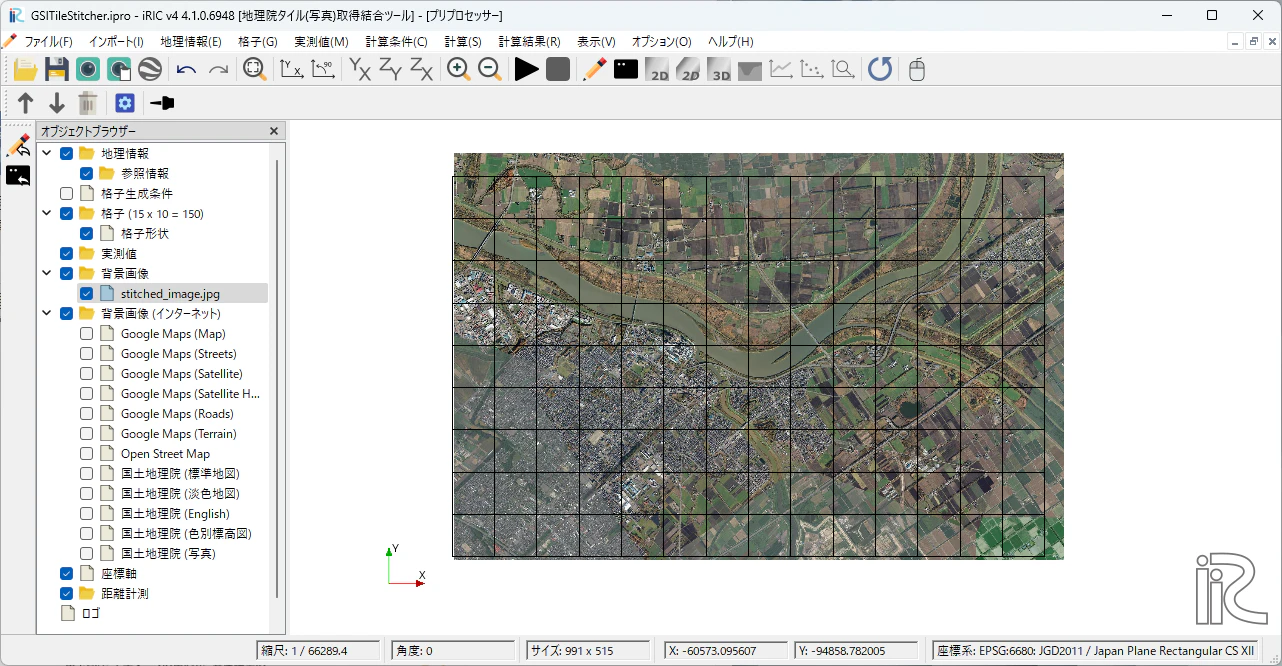1282x666 pixels.
Task: Click the rotate 90 degrees view icon
Action: 322,69
